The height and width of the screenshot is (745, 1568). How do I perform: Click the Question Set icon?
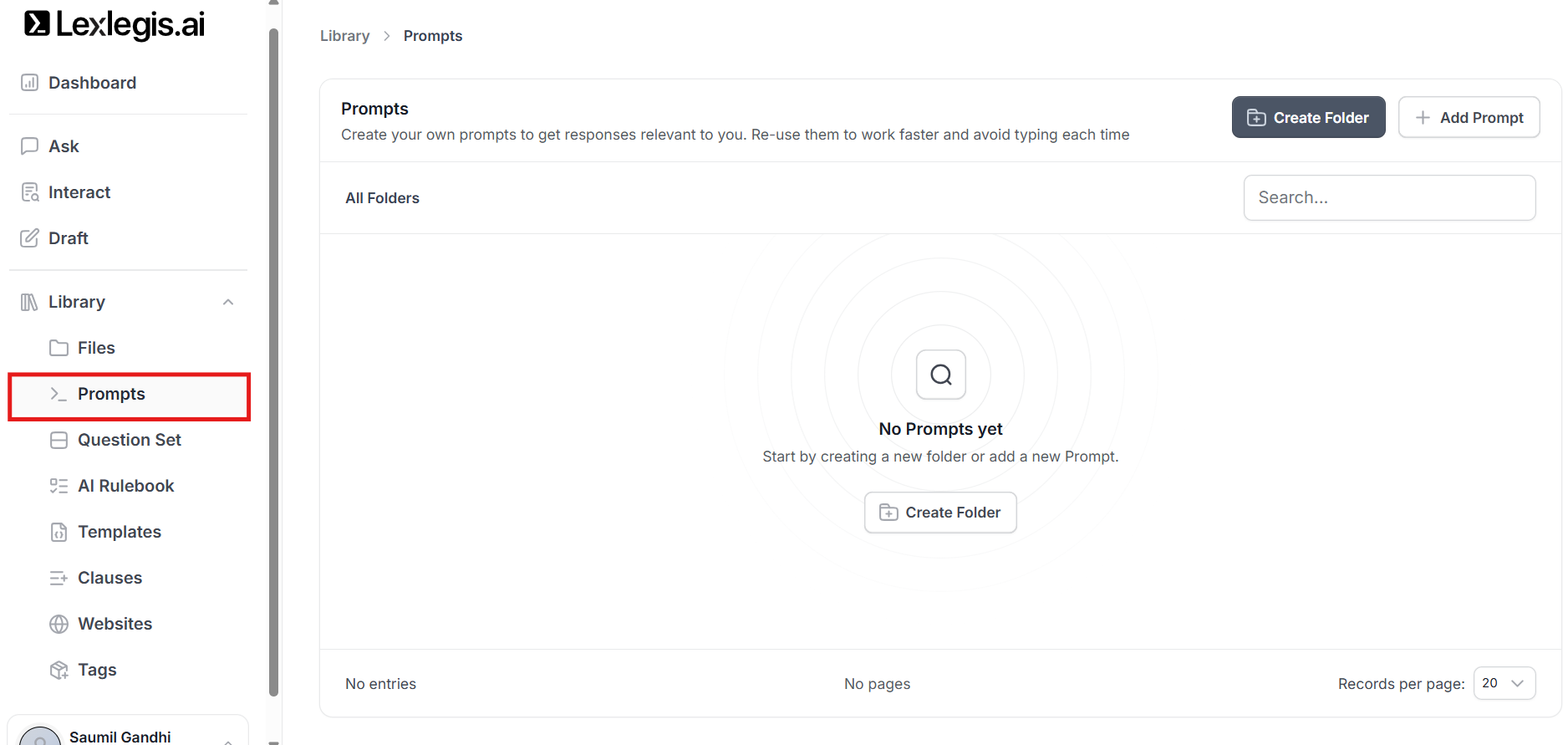pyautogui.click(x=59, y=440)
